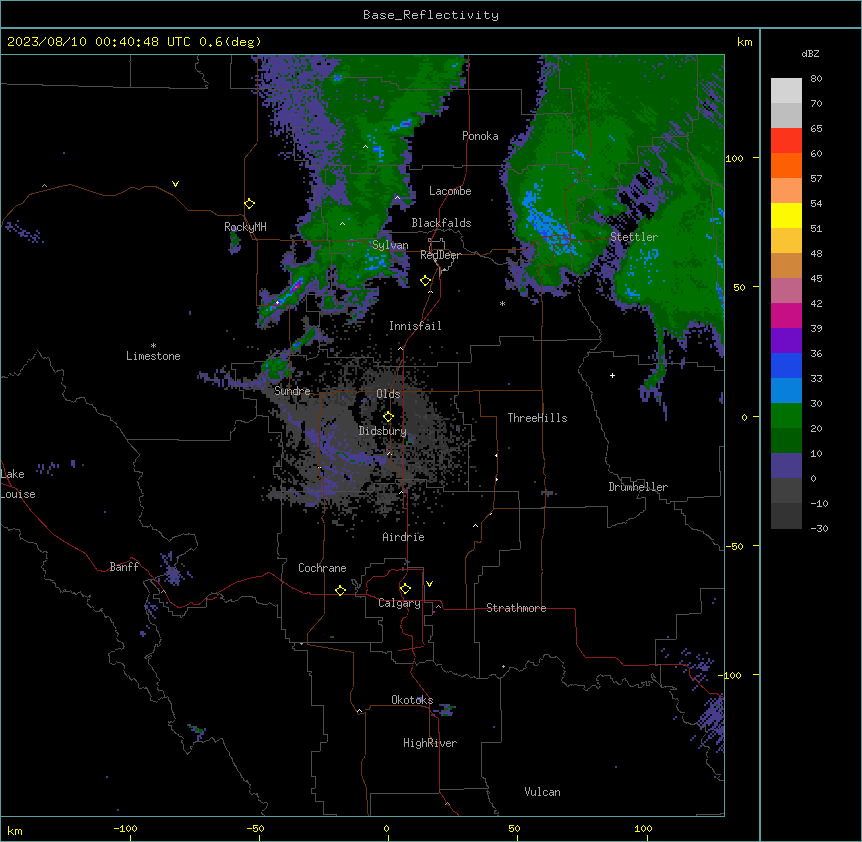Image resolution: width=862 pixels, height=842 pixels.
Task: Click the Base_Reflectivity title text
Action: point(431,15)
